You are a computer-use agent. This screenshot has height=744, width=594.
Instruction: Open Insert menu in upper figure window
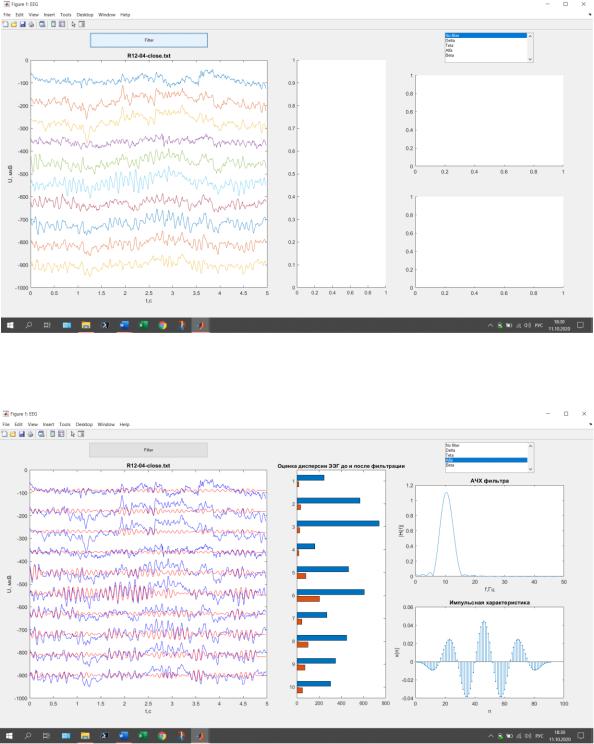(49, 15)
